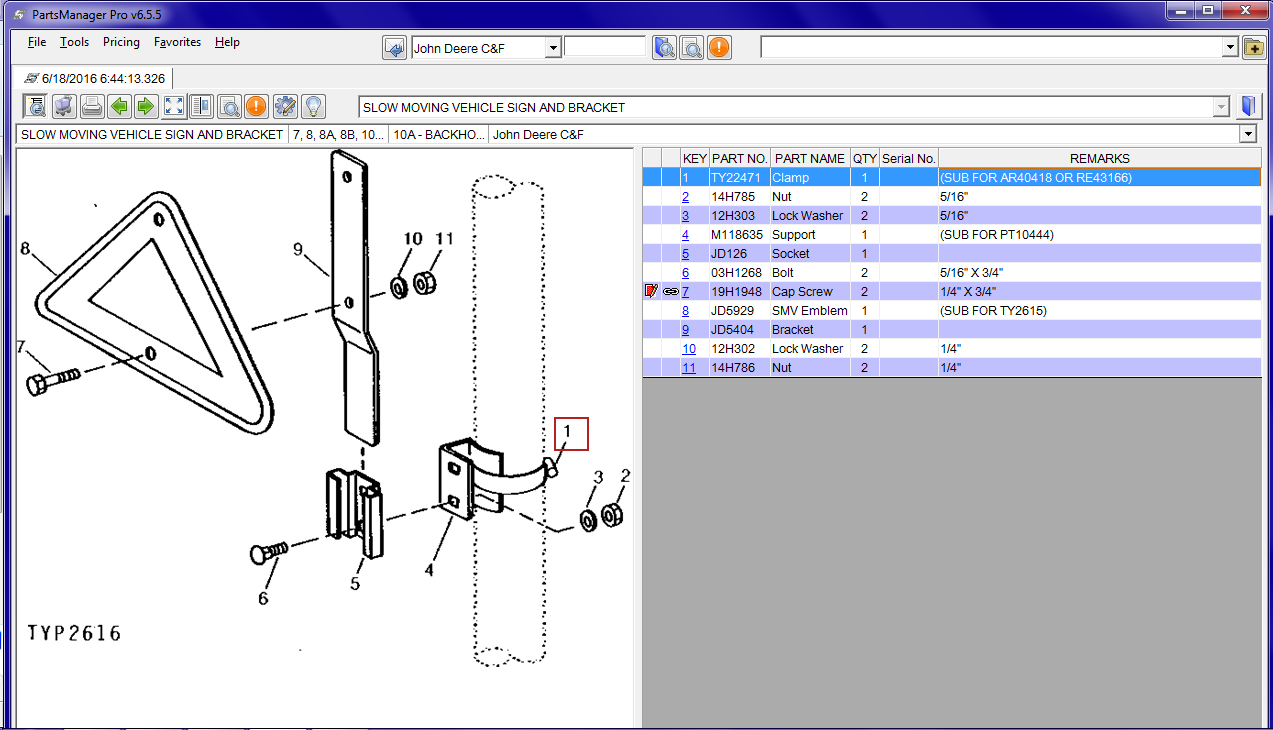Click the blue back arrow beside the catalog combo
Viewport: 1273px width, 730px height.
tap(395, 48)
